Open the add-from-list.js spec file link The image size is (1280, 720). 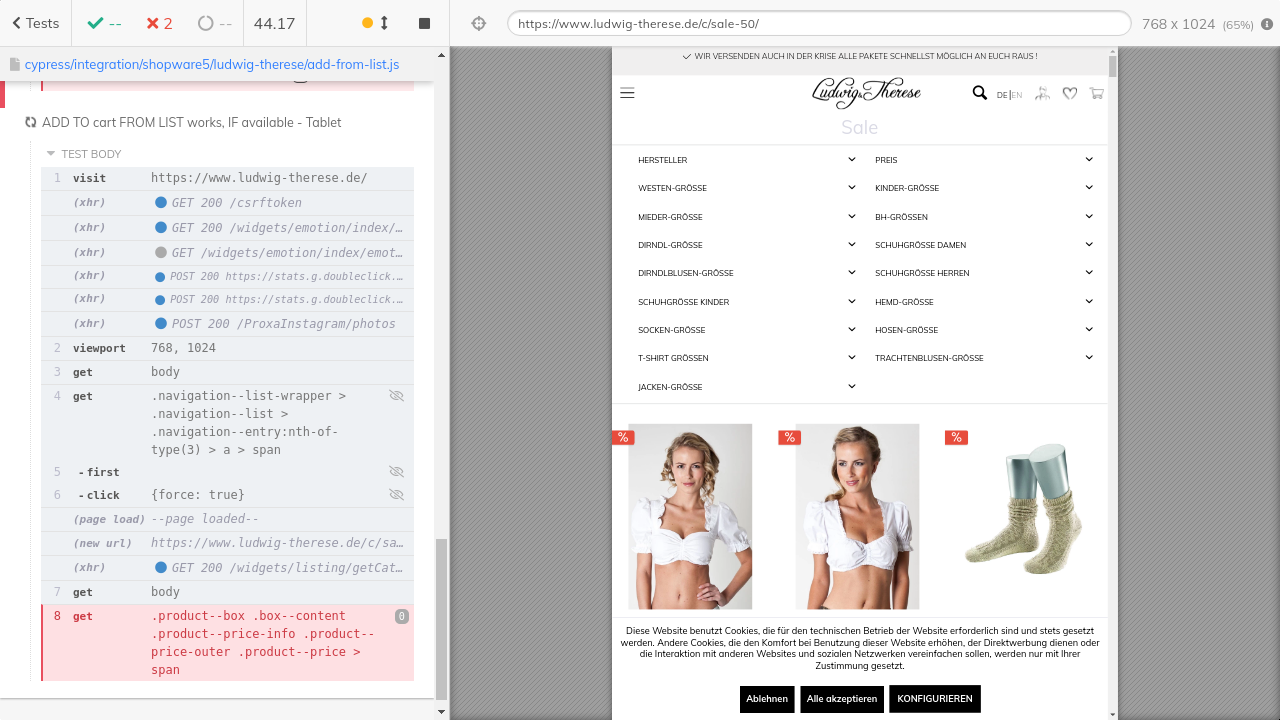[x=211, y=65]
